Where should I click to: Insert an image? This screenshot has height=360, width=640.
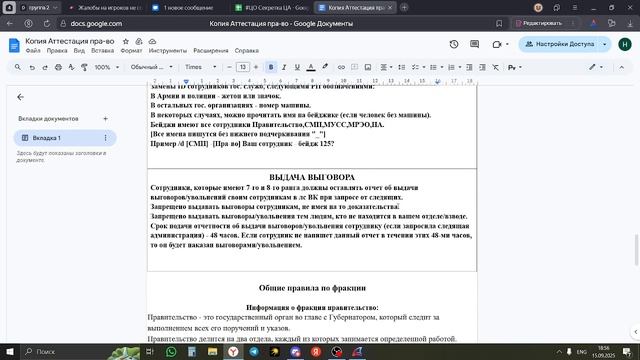click(368, 67)
